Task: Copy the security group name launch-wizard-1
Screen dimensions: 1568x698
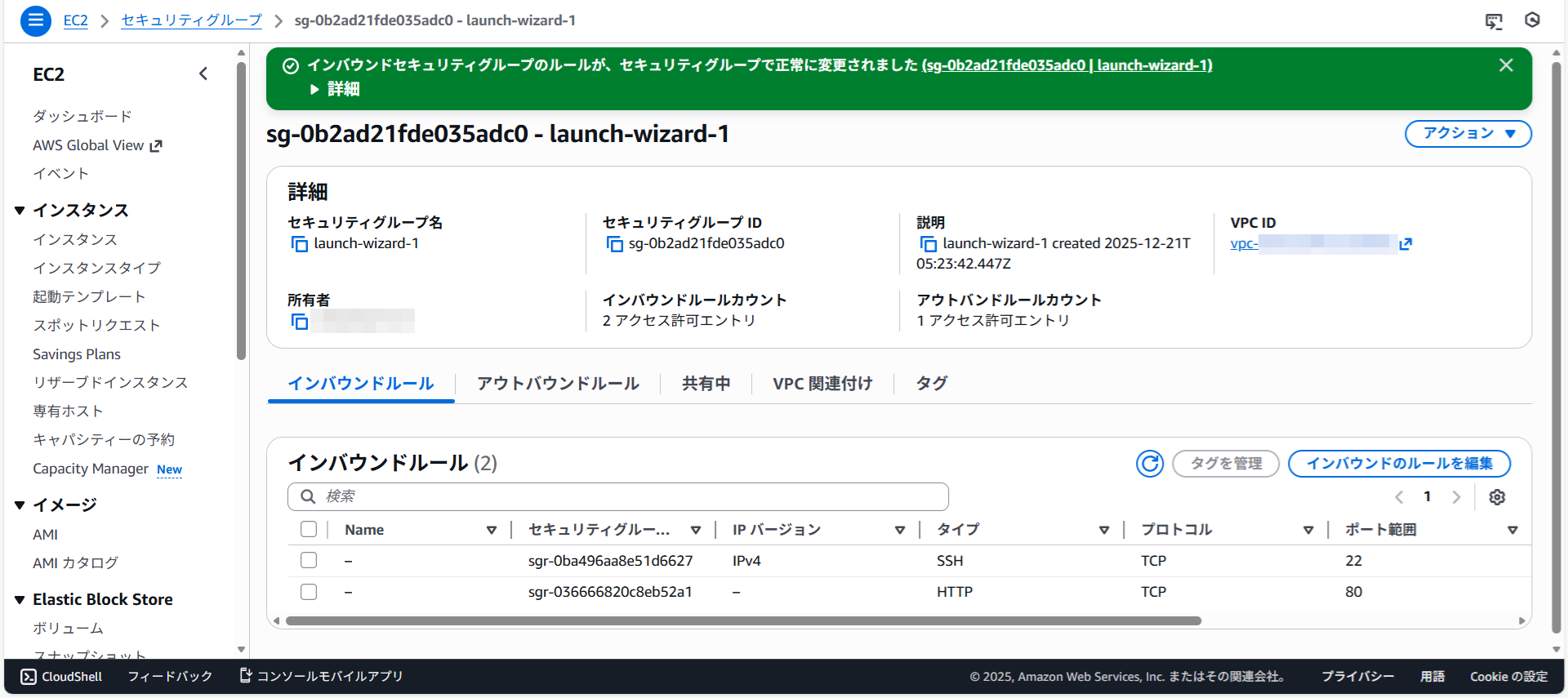Action: pyautogui.click(x=300, y=244)
